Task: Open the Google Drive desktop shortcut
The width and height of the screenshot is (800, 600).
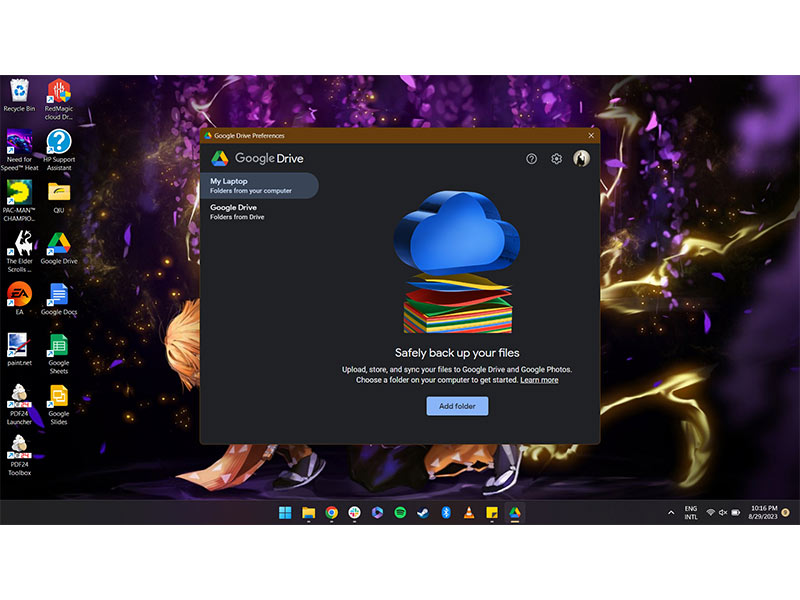Action: [x=59, y=248]
